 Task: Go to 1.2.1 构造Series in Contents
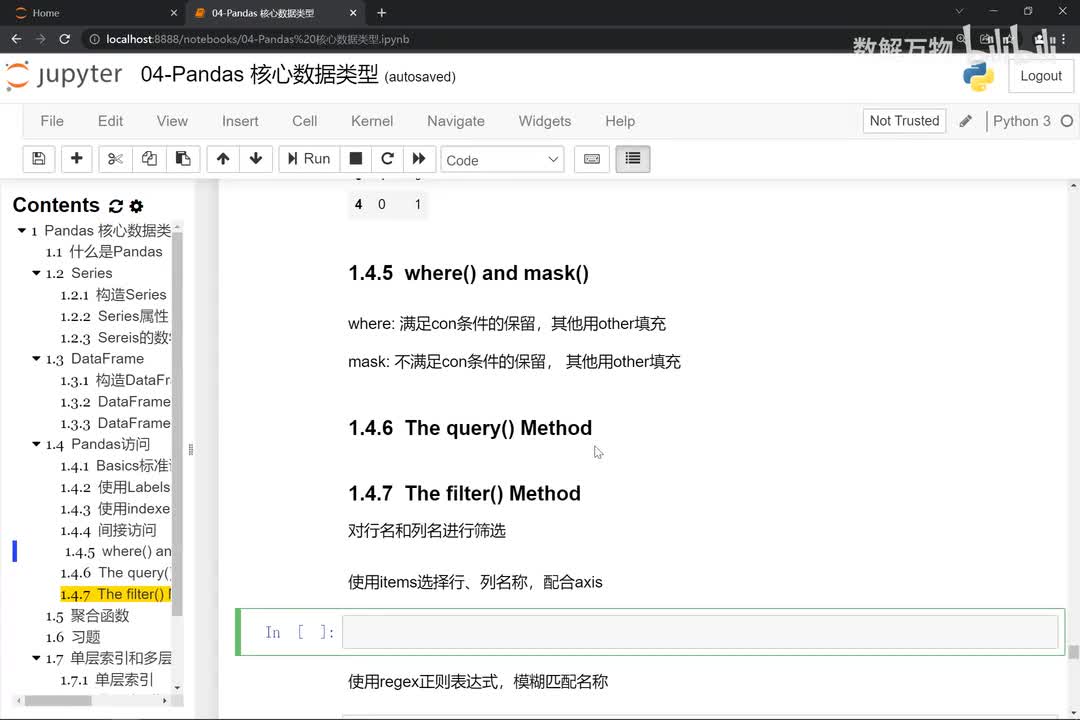(x=113, y=295)
